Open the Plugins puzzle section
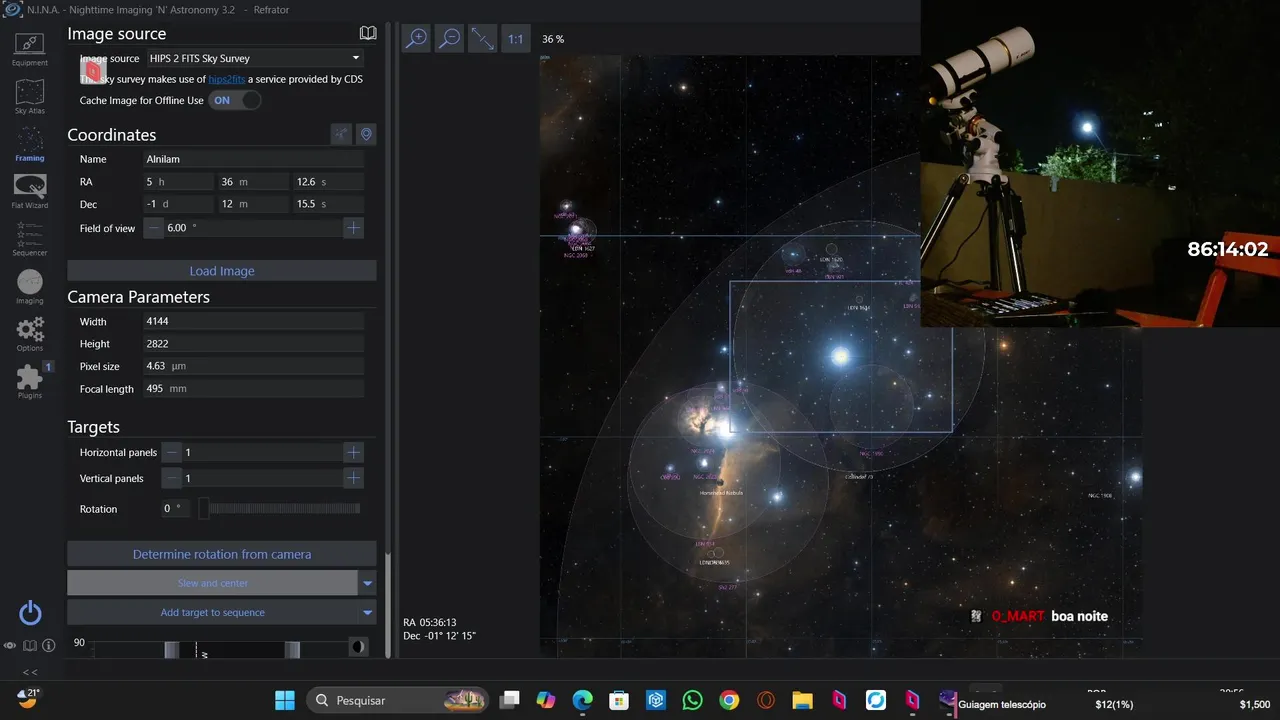This screenshot has width=1280, height=720. (30, 381)
